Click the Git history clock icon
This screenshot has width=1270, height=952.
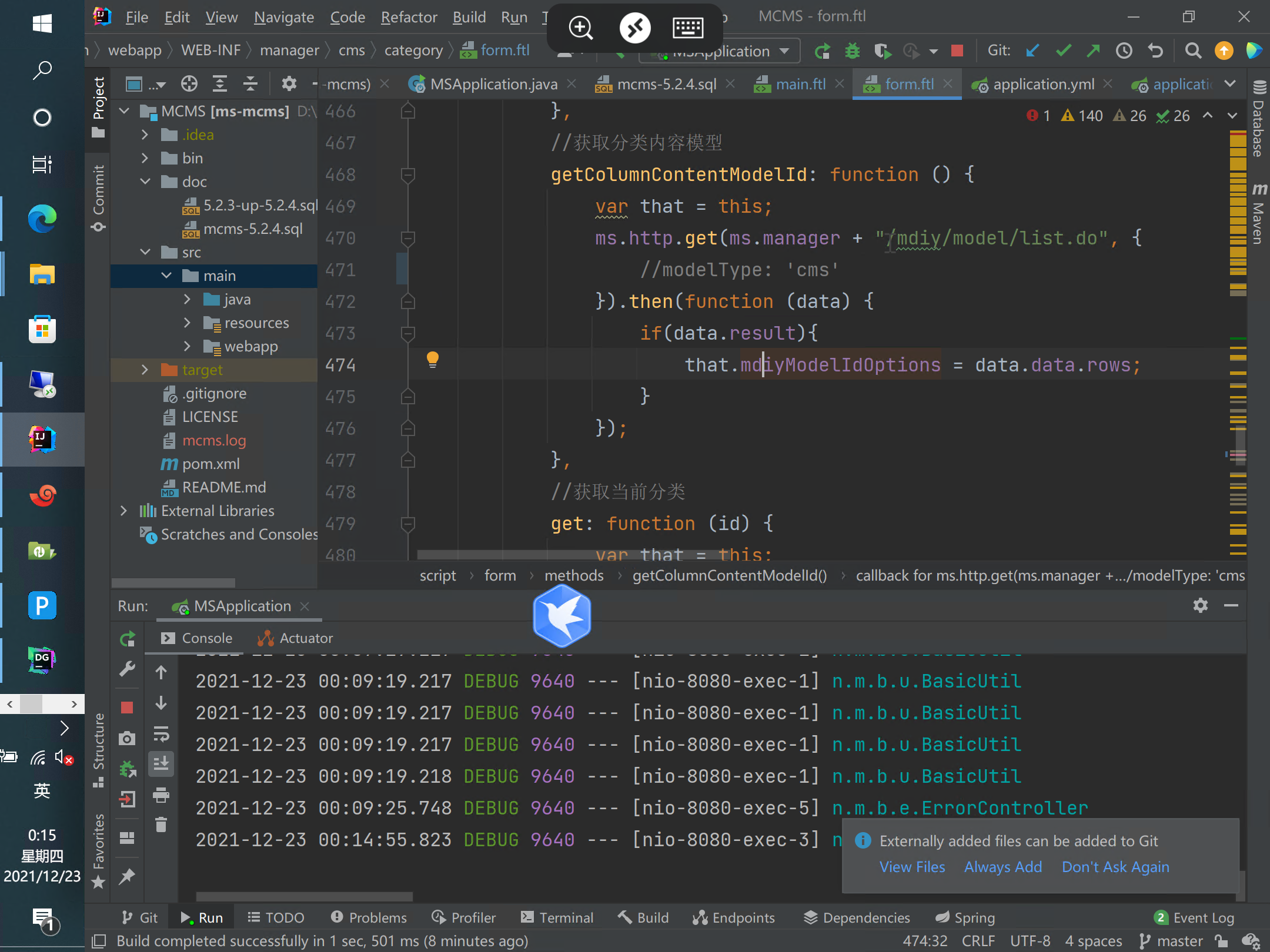(x=1124, y=51)
